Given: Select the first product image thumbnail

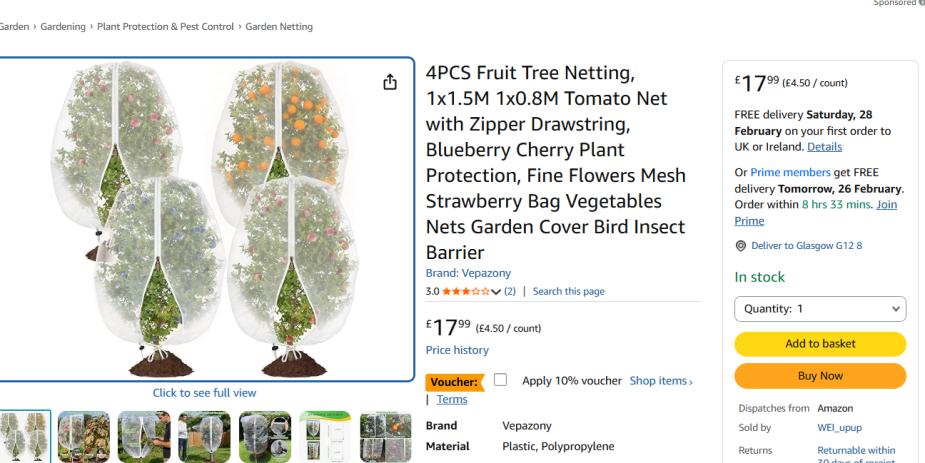Looking at the screenshot, I should point(22,436).
